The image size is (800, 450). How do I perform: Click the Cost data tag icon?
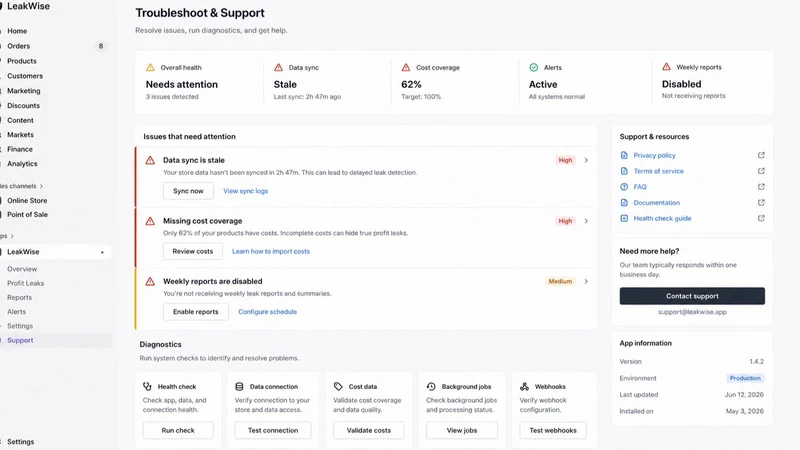[x=338, y=387]
